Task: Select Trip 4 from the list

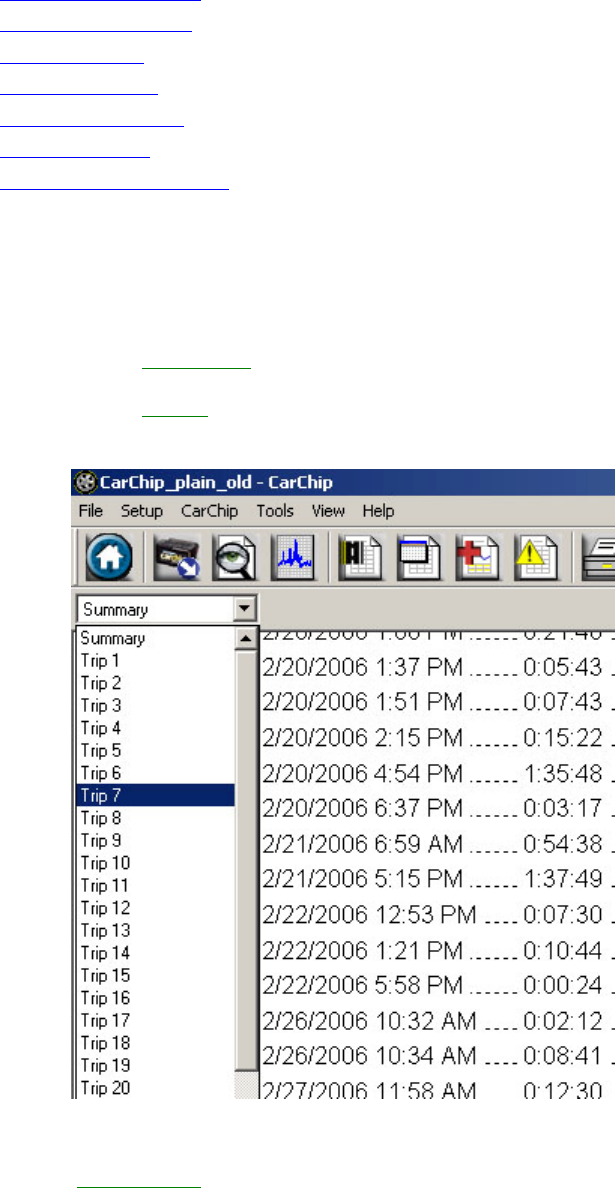Action: (155, 728)
